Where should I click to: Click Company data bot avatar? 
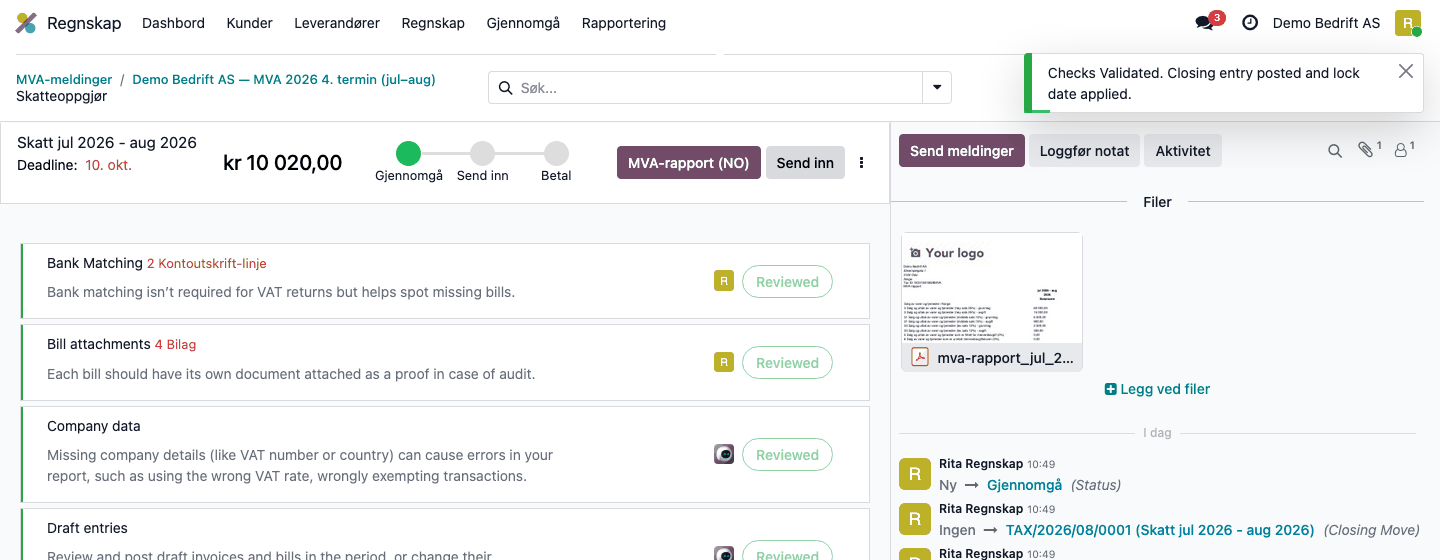point(724,454)
